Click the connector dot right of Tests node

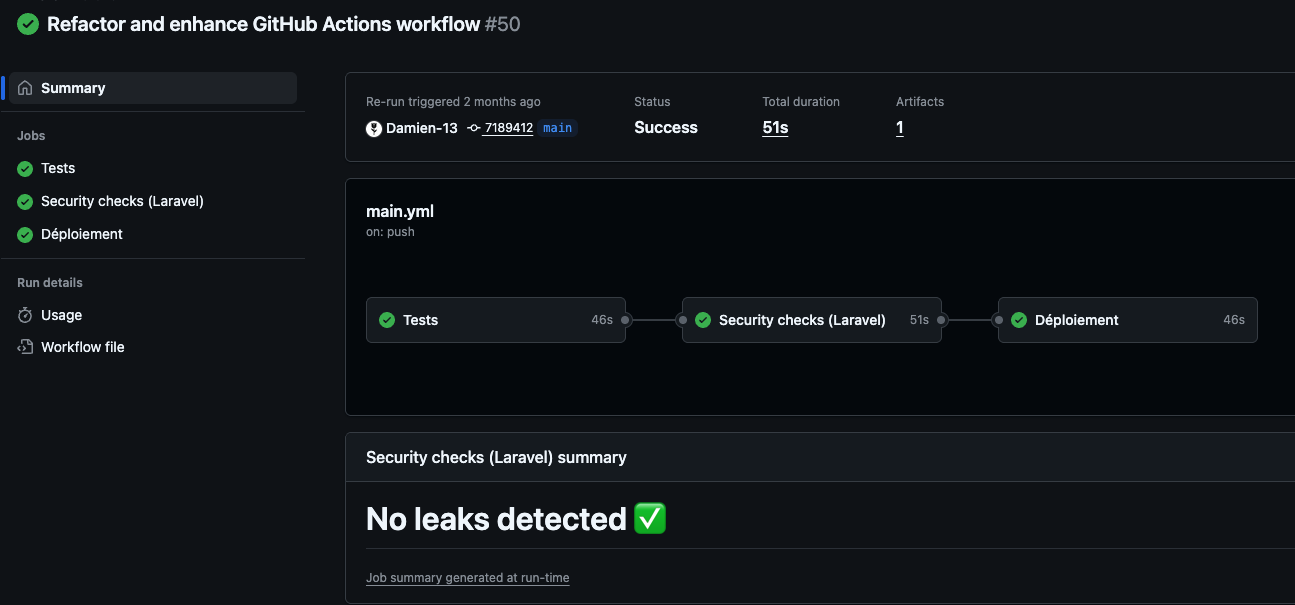[626, 320]
